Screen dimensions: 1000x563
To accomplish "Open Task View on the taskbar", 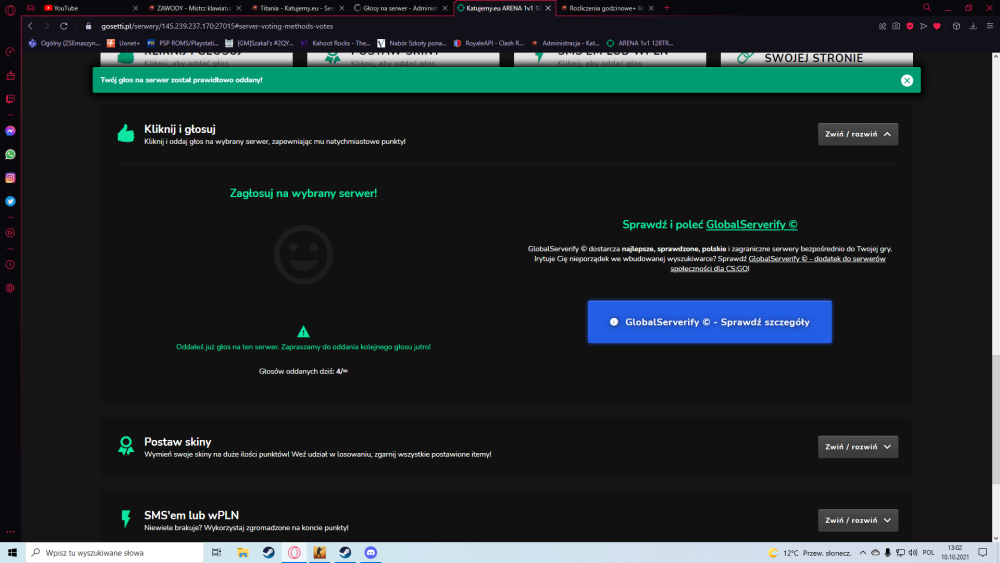I will [x=216, y=553].
